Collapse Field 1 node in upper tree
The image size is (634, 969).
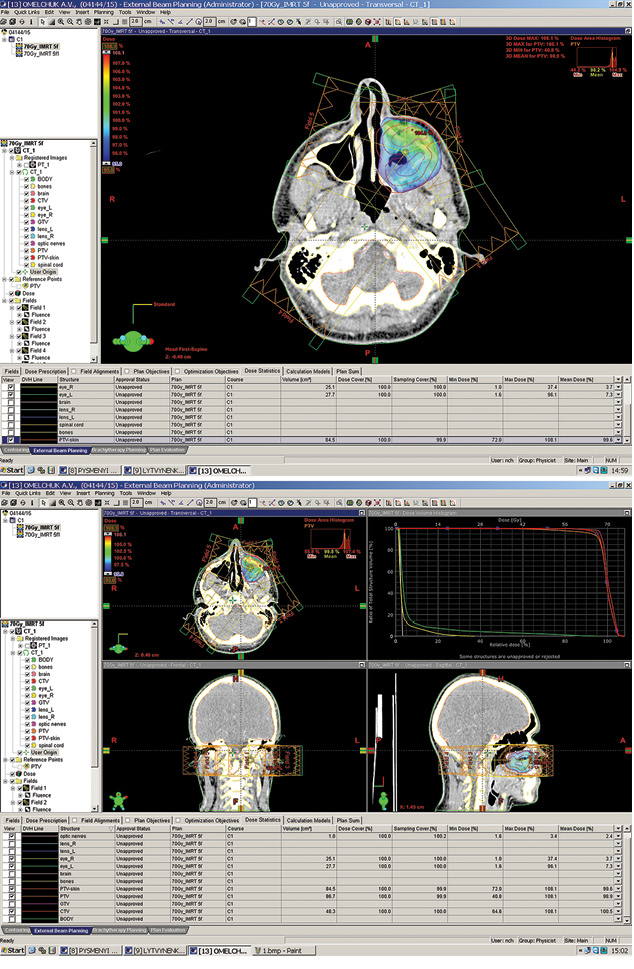(x=12, y=308)
